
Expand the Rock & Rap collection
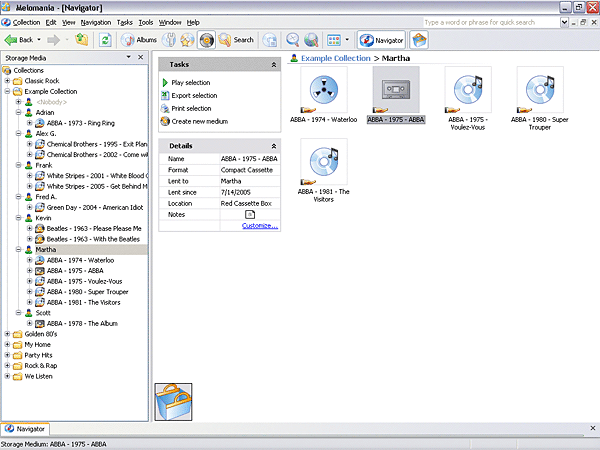coord(7,366)
